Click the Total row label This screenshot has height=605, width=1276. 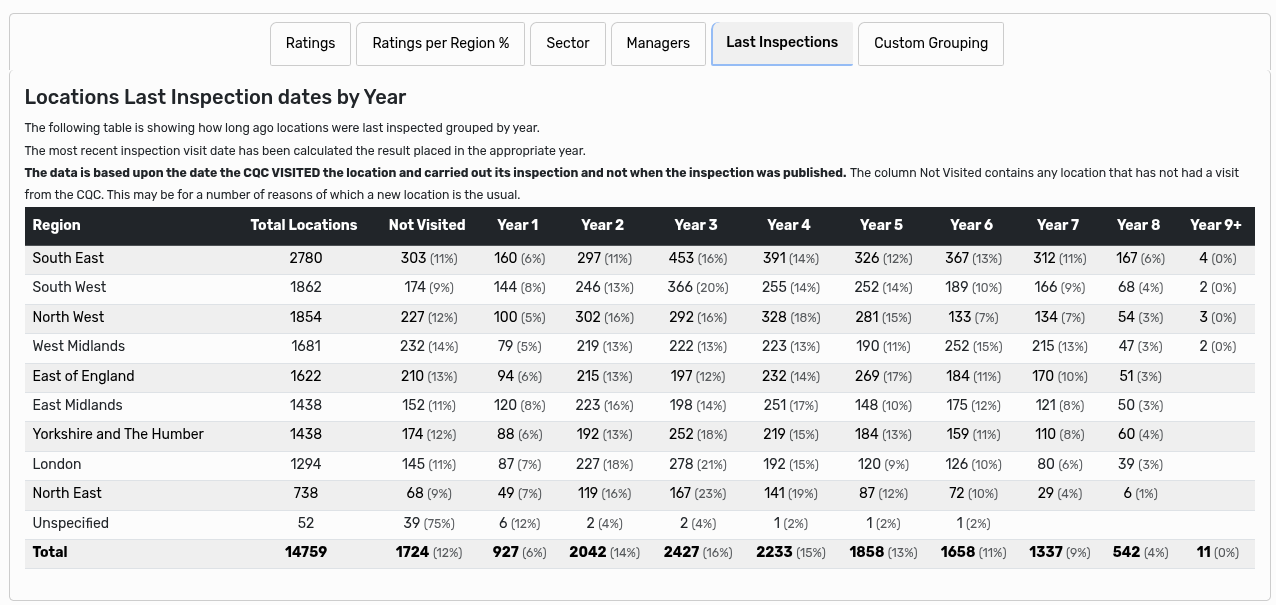50,552
